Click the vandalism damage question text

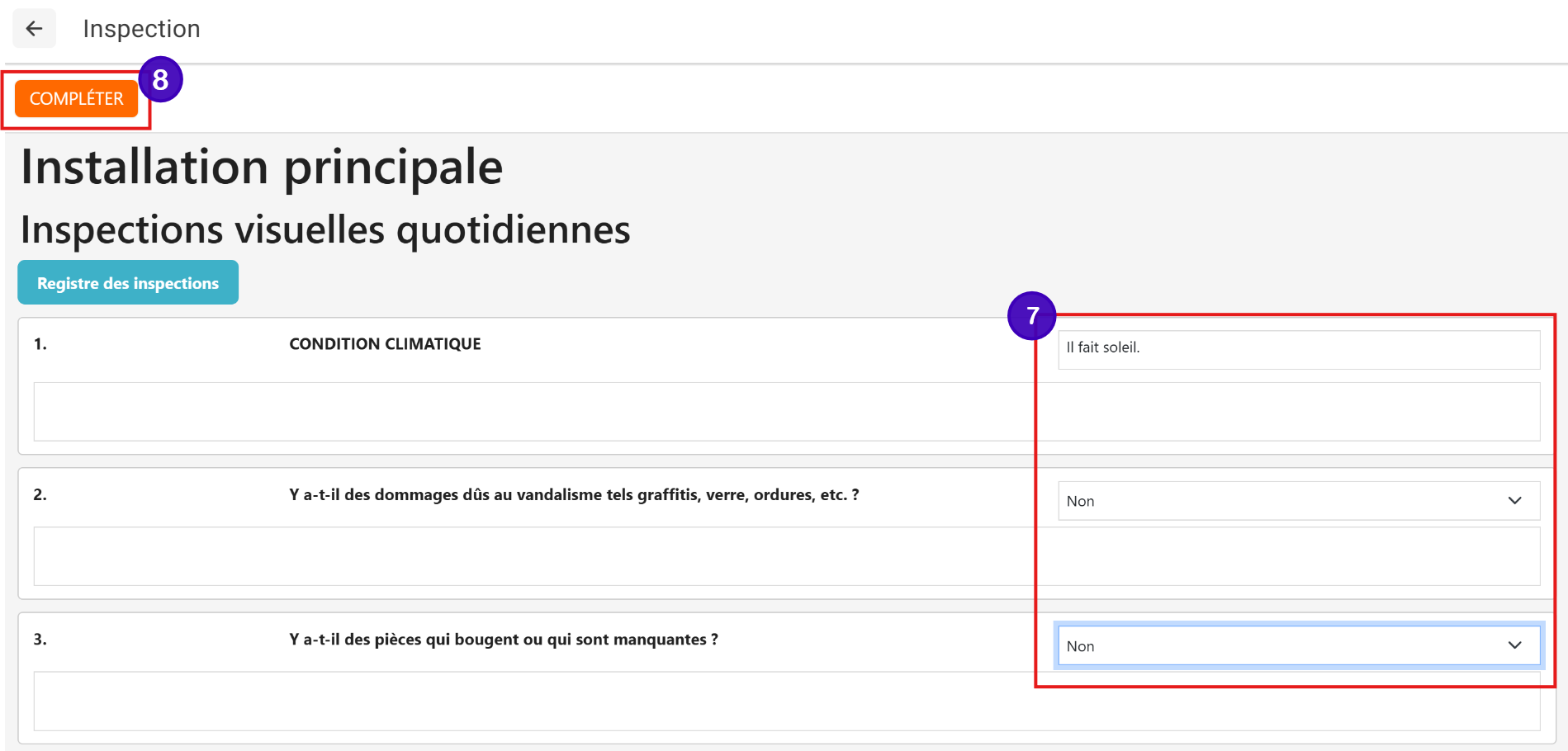click(x=574, y=495)
